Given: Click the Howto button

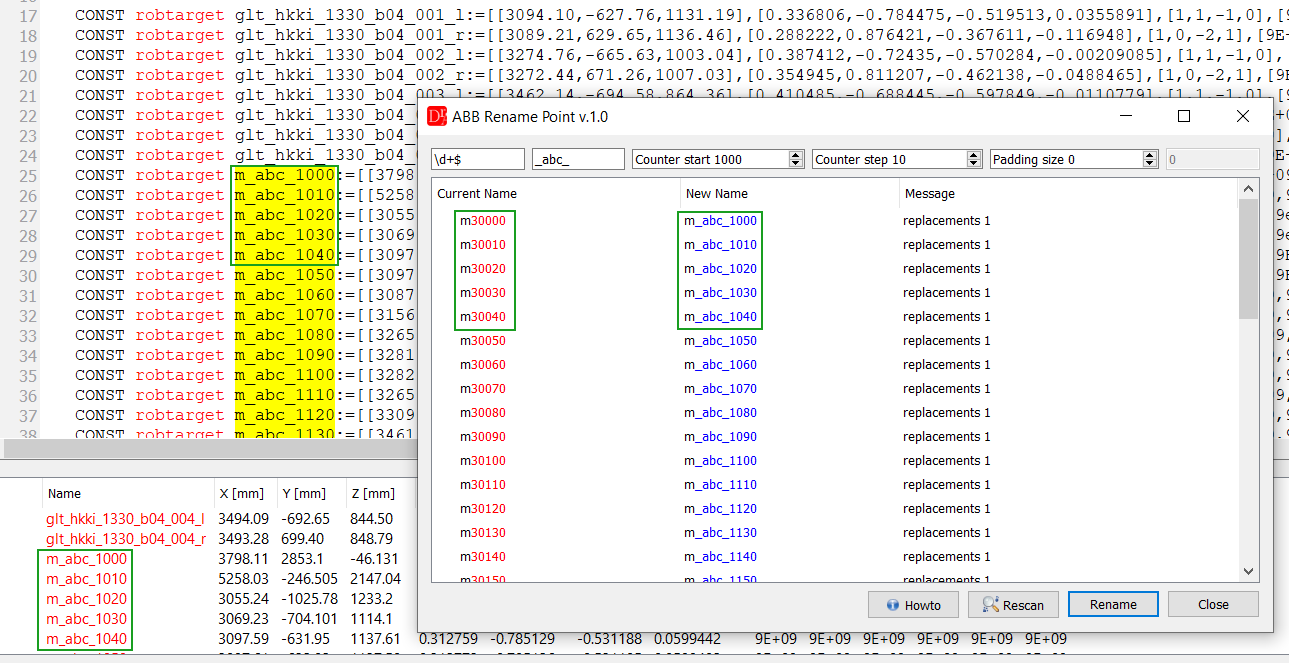Looking at the screenshot, I should coord(914,604).
